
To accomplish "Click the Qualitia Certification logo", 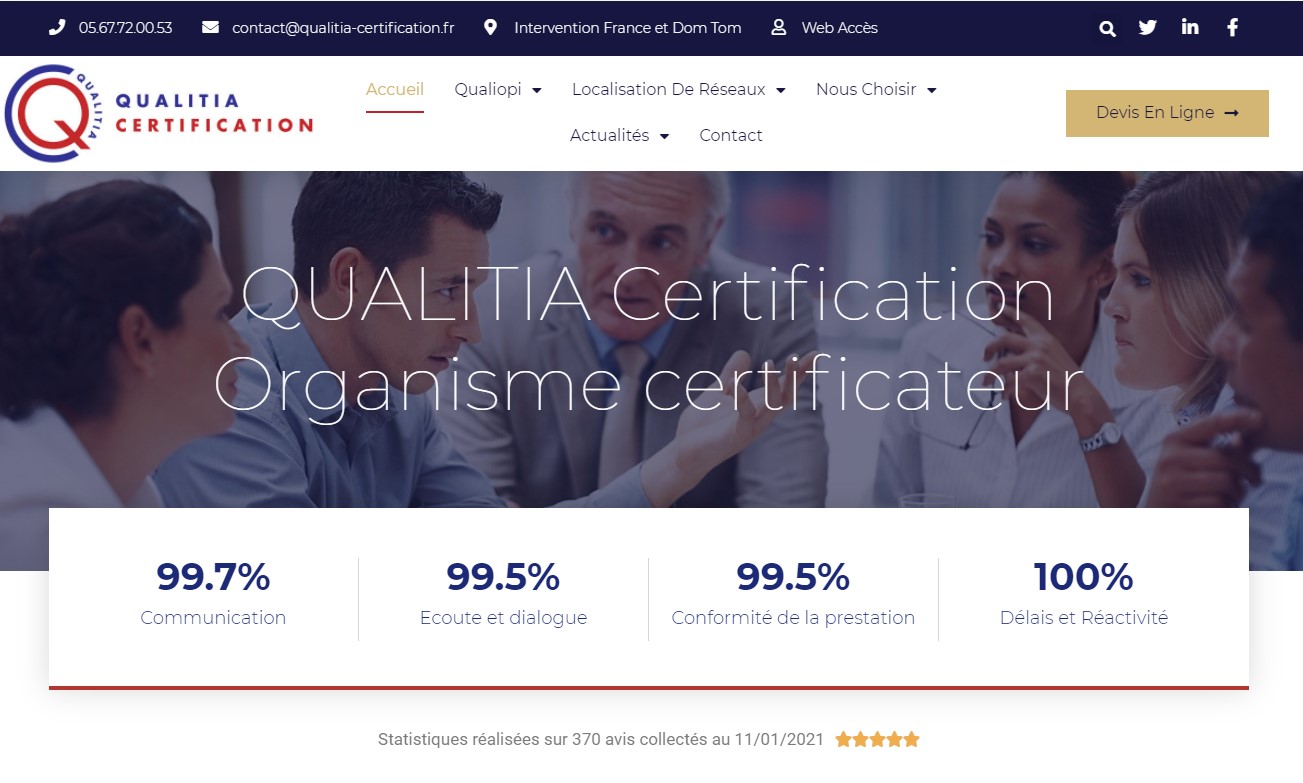I will tap(160, 112).
